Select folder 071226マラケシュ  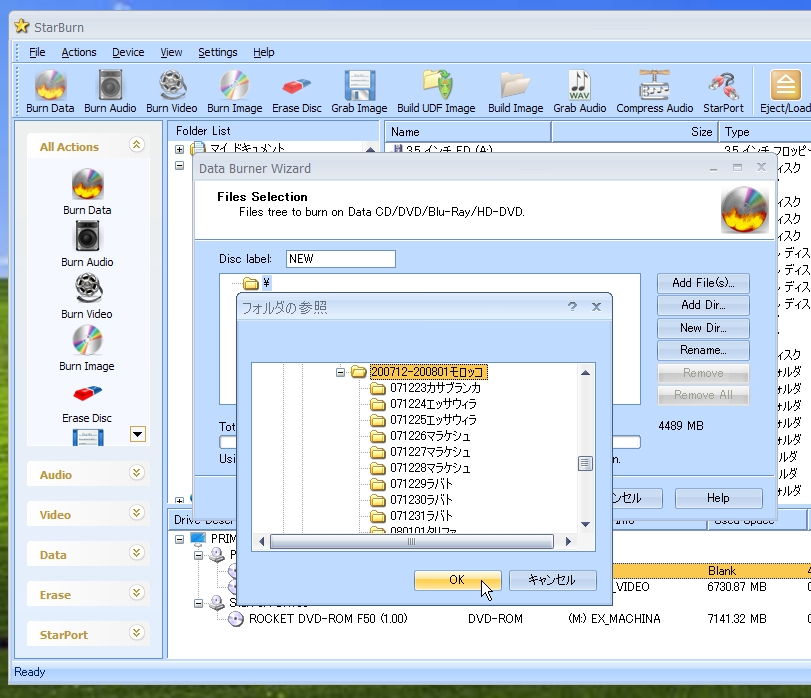tap(430, 436)
